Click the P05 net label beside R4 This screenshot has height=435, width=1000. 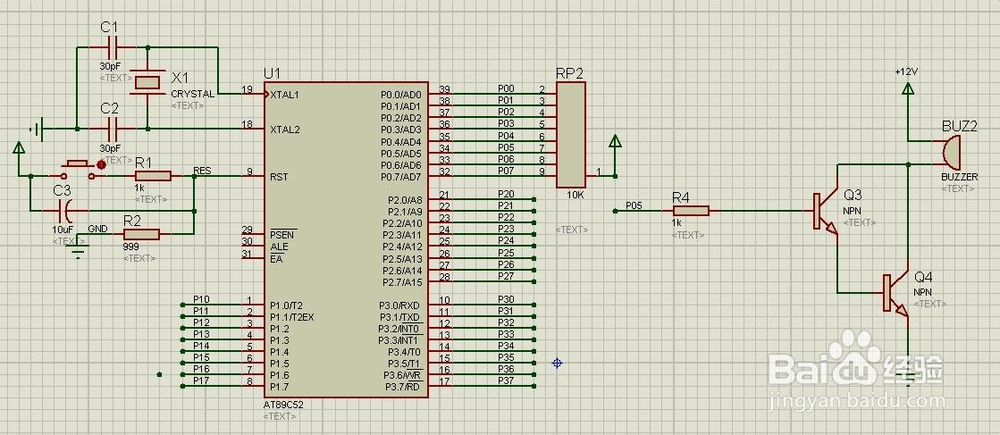point(633,205)
